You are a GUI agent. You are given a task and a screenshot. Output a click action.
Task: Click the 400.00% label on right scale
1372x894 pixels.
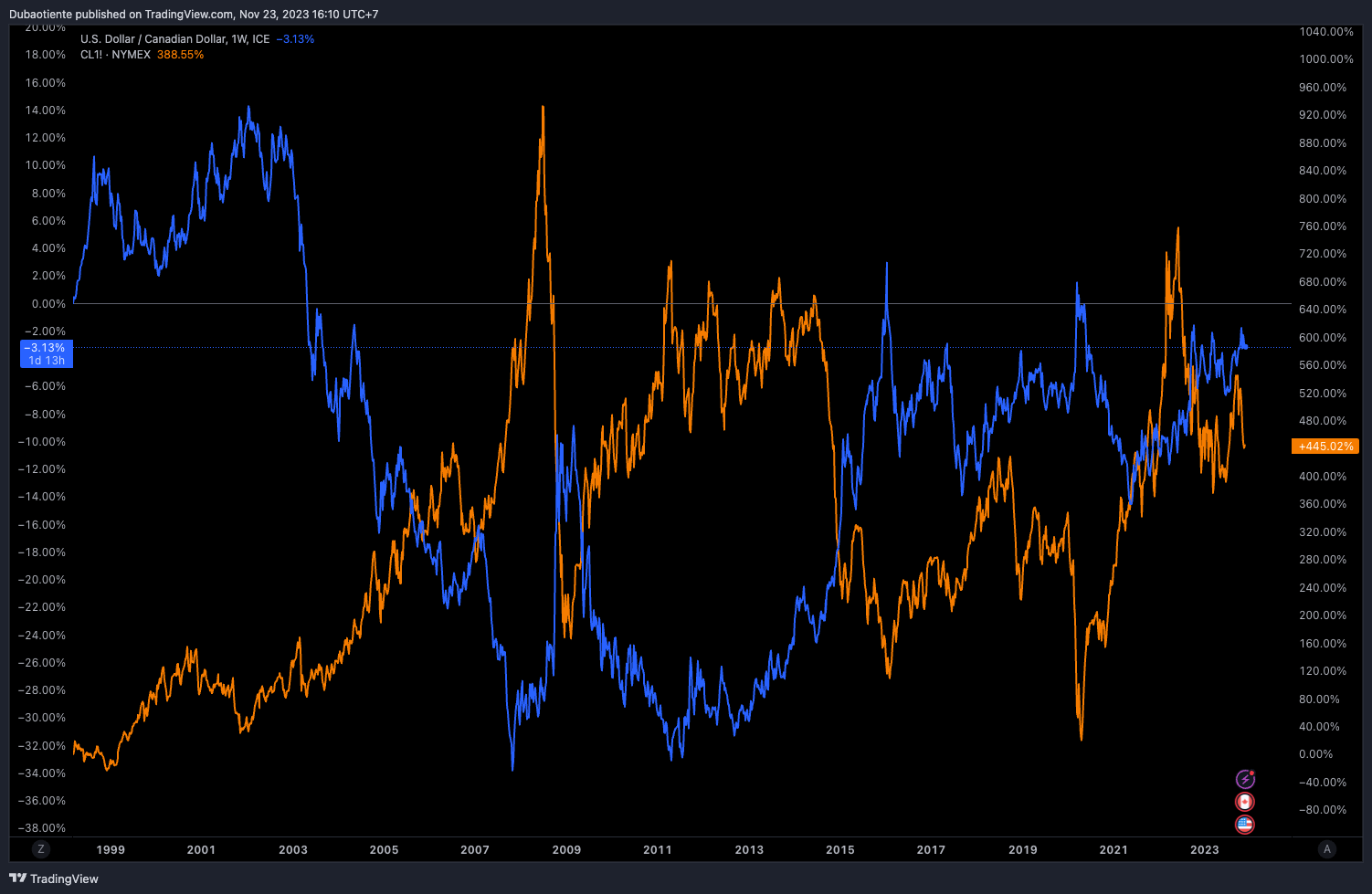pos(1323,477)
